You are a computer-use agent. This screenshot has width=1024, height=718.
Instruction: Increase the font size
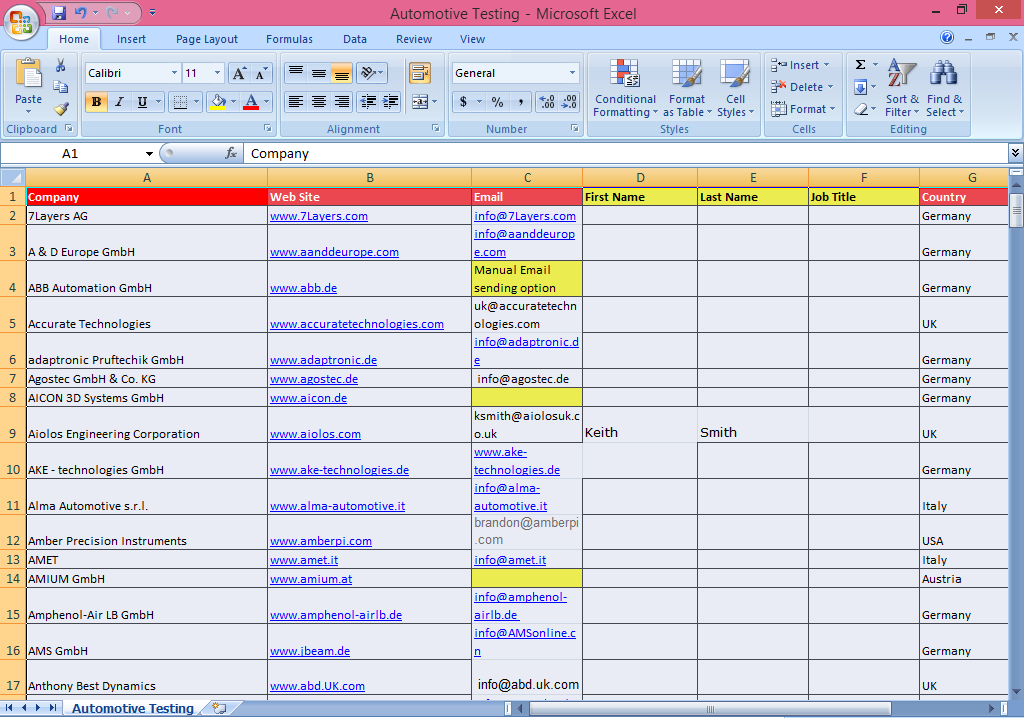tap(239, 73)
